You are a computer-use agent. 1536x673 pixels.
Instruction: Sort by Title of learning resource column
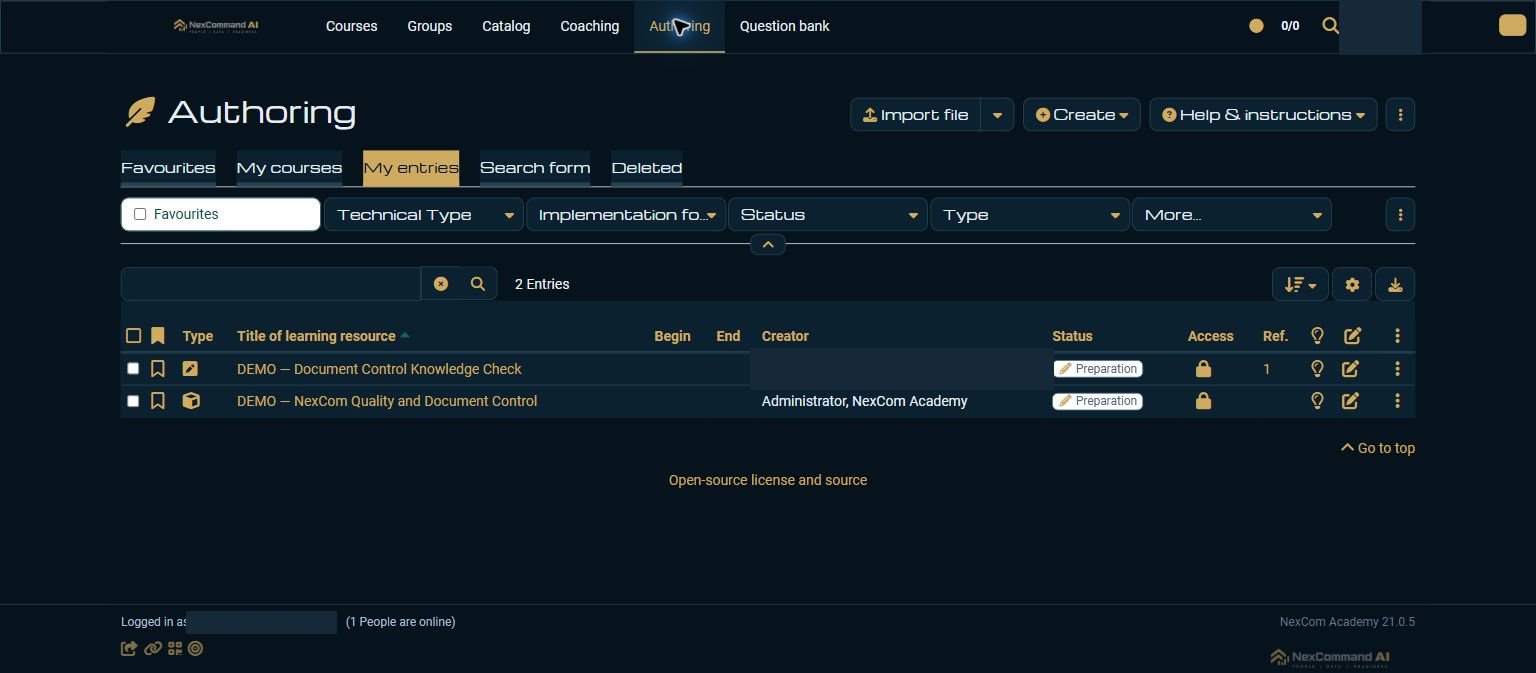(x=316, y=336)
